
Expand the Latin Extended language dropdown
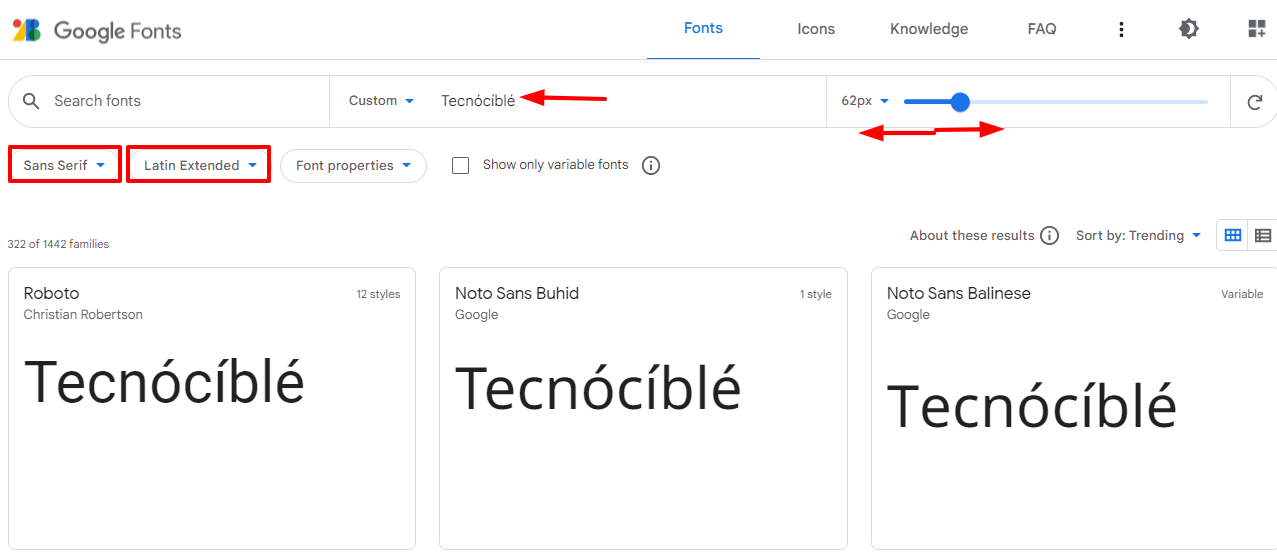coord(199,166)
